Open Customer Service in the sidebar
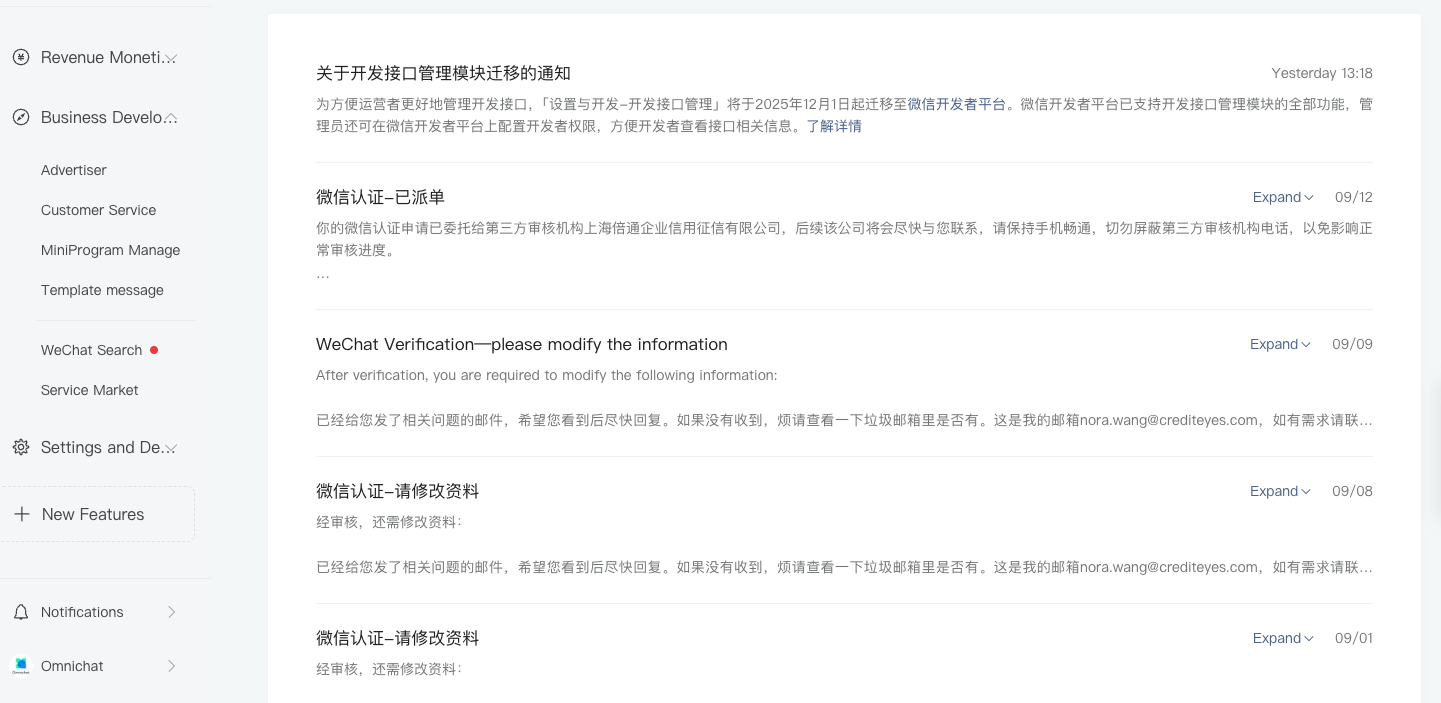The height and width of the screenshot is (703, 1441). 98,211
